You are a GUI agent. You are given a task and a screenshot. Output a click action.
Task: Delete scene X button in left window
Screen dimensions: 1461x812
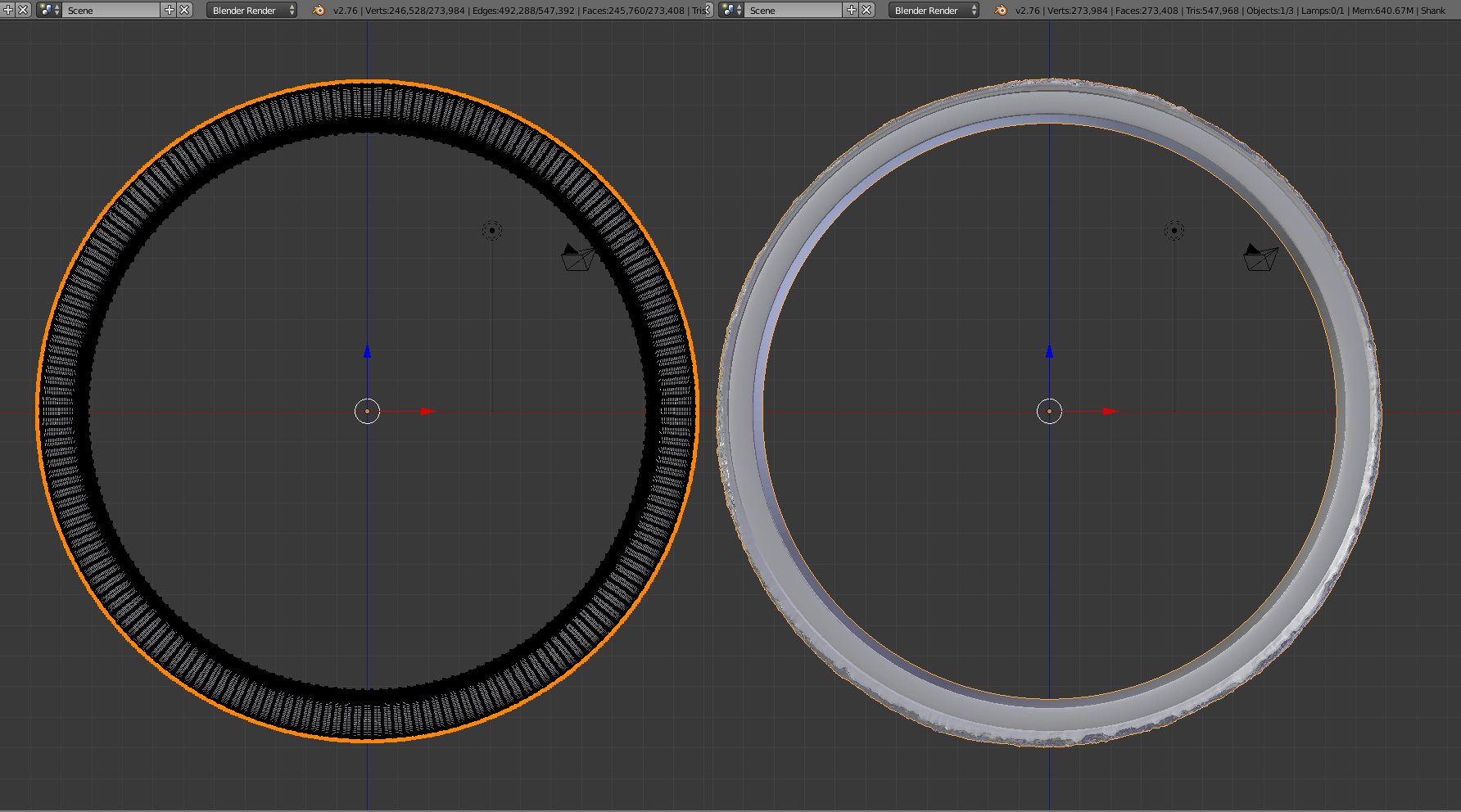185,10
